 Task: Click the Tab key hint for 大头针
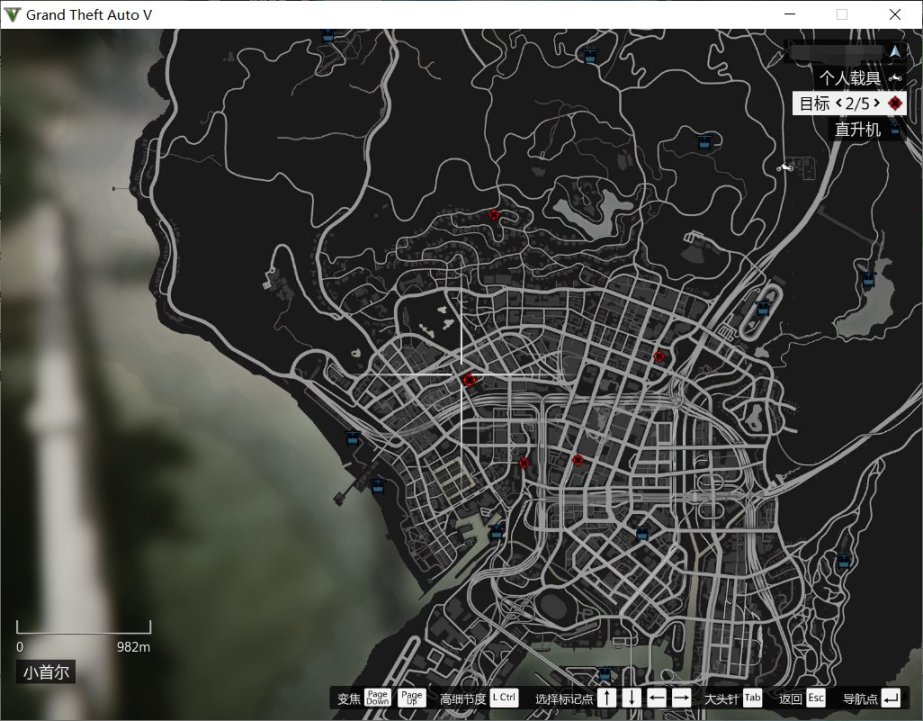click(x=752, y=698)
